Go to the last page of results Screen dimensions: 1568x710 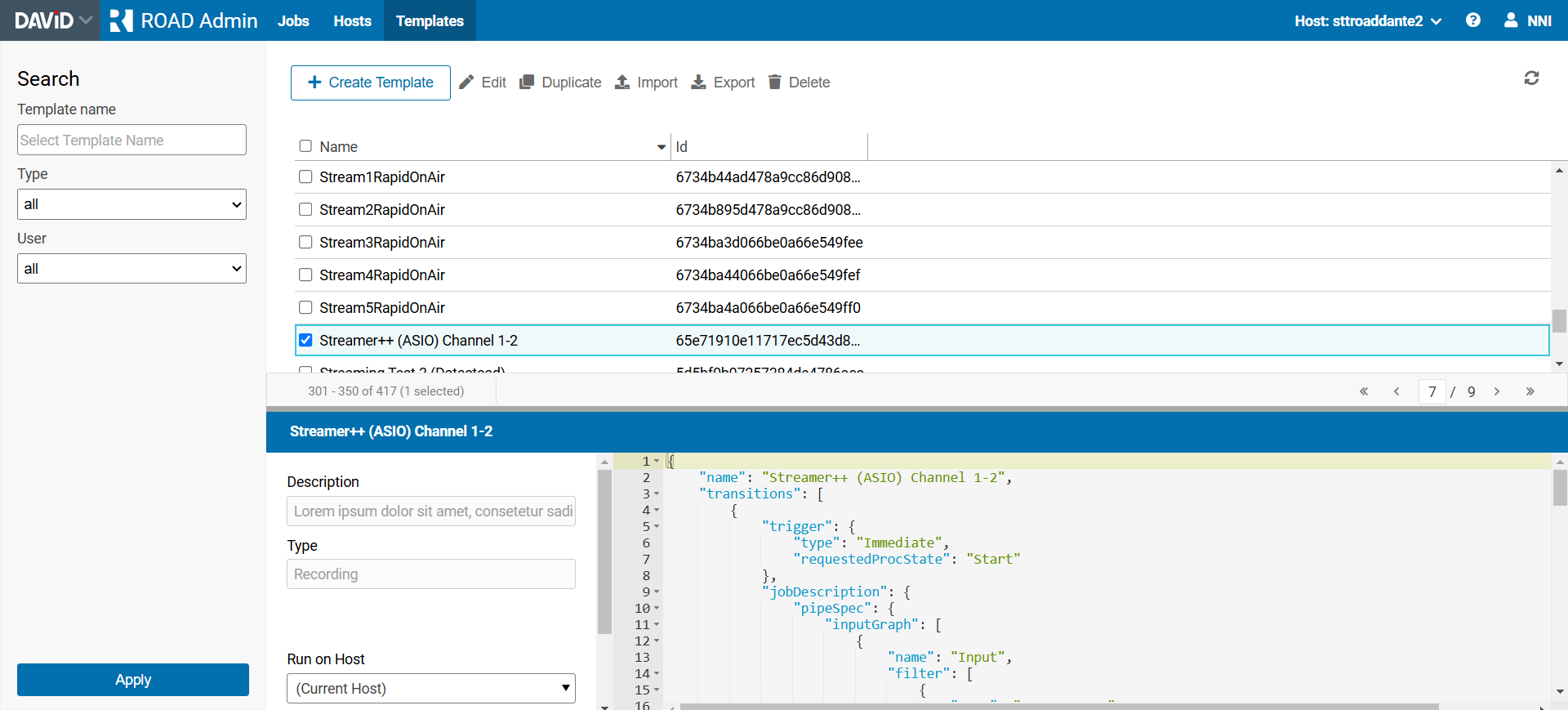1530,391
